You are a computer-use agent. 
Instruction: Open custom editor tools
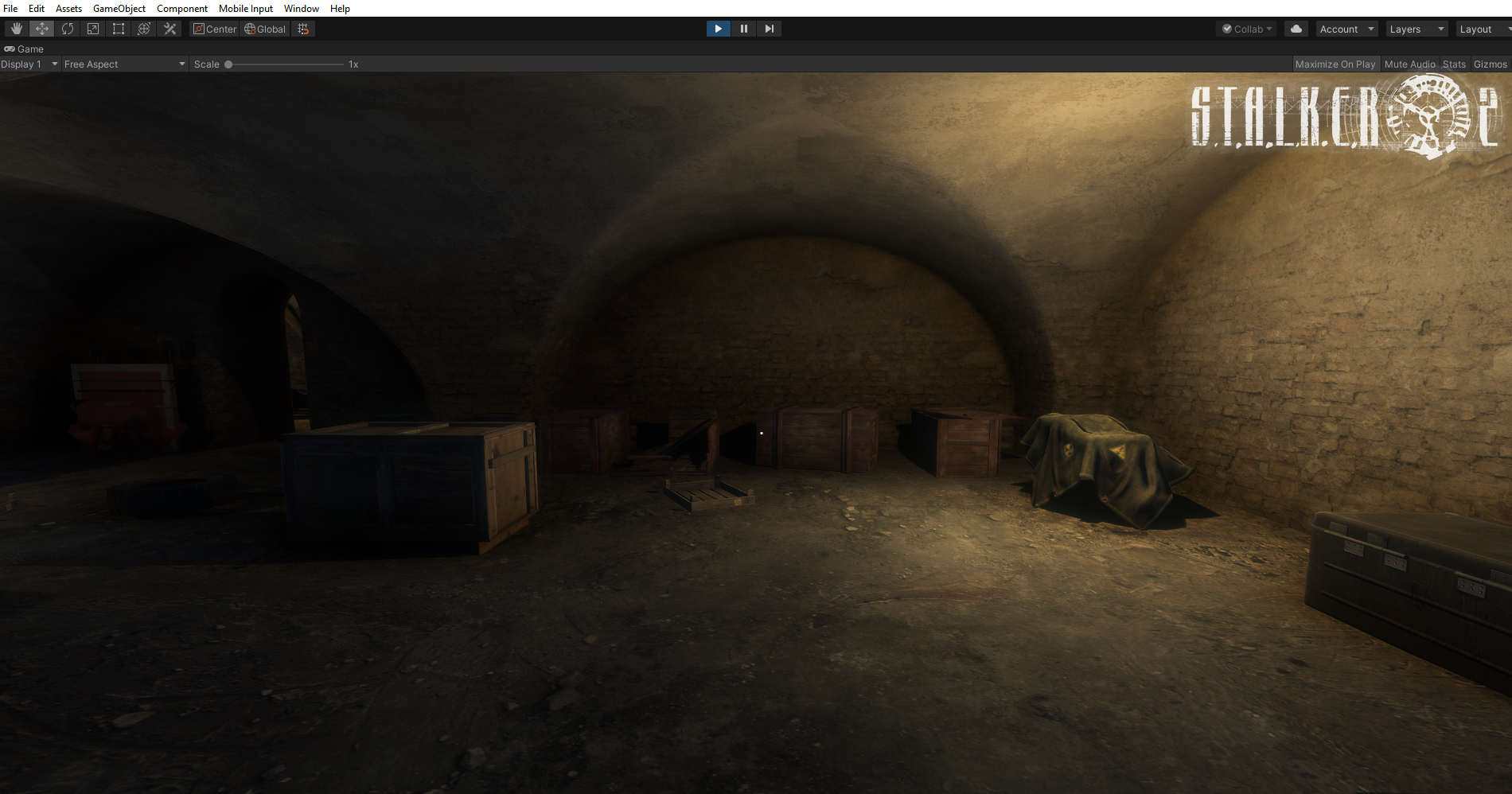click(170, 29)
